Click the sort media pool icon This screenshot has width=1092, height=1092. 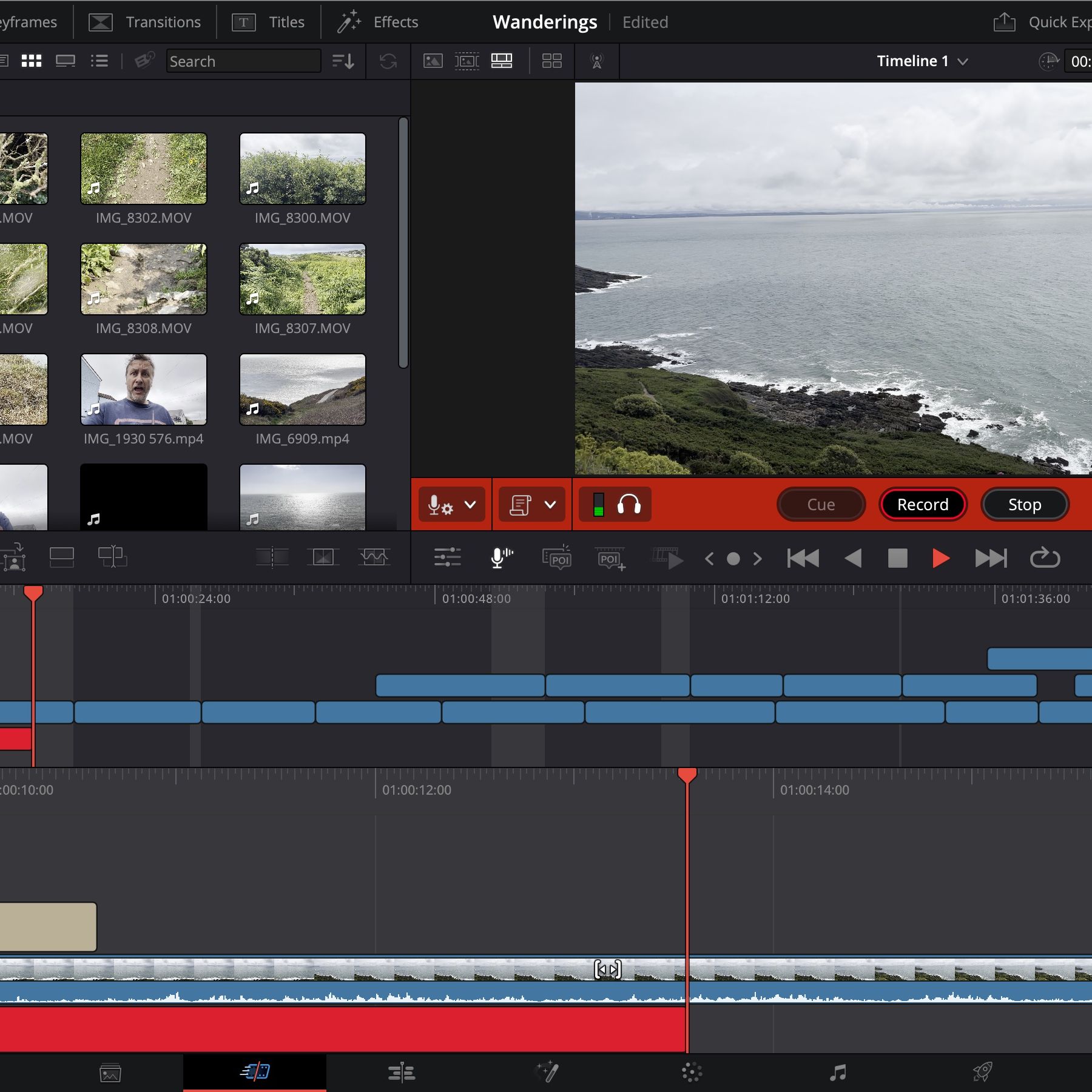click(x=343, y=61)
